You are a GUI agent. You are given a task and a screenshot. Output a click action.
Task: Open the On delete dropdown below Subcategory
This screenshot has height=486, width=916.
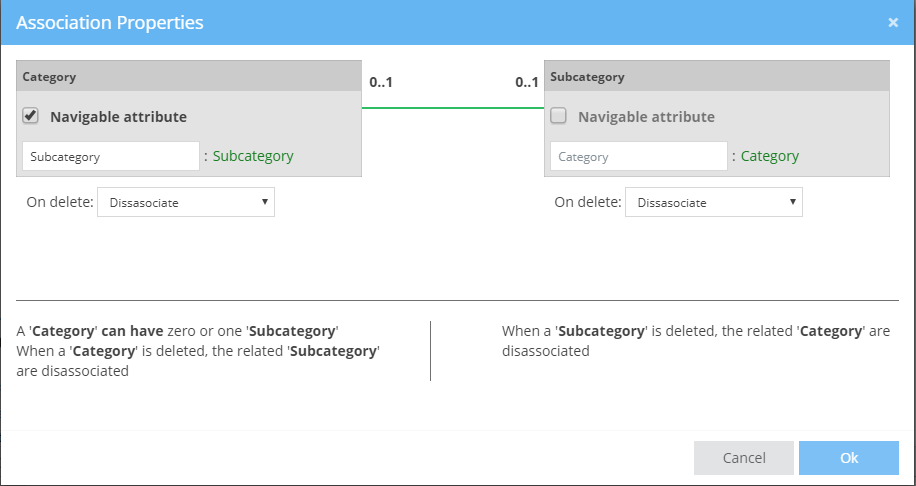point(714,202)
